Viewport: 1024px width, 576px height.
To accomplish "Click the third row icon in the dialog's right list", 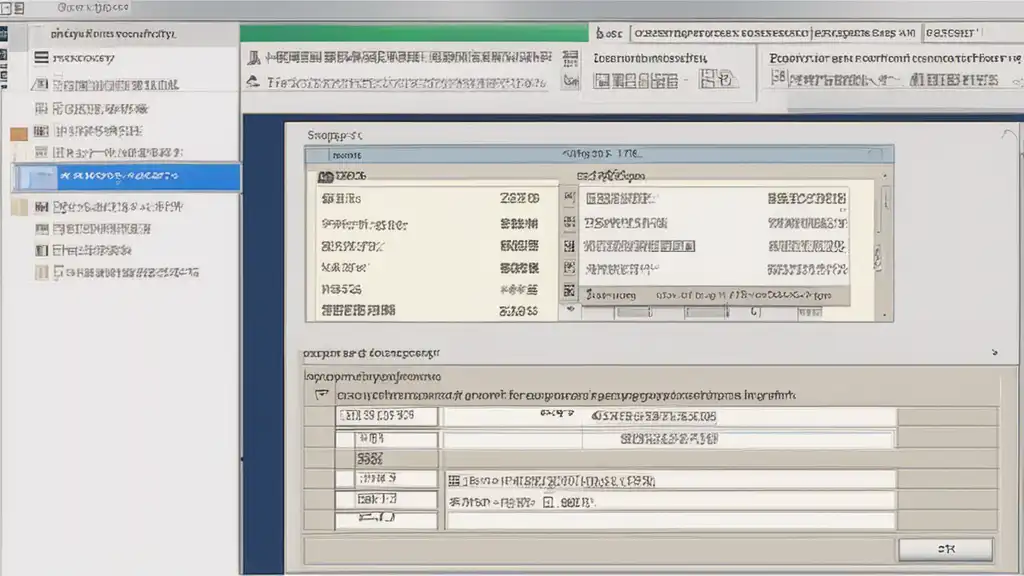I will 569,245.
